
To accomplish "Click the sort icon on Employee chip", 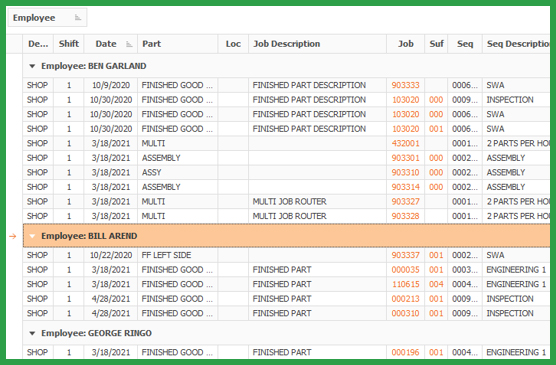I will coord(78,18).
